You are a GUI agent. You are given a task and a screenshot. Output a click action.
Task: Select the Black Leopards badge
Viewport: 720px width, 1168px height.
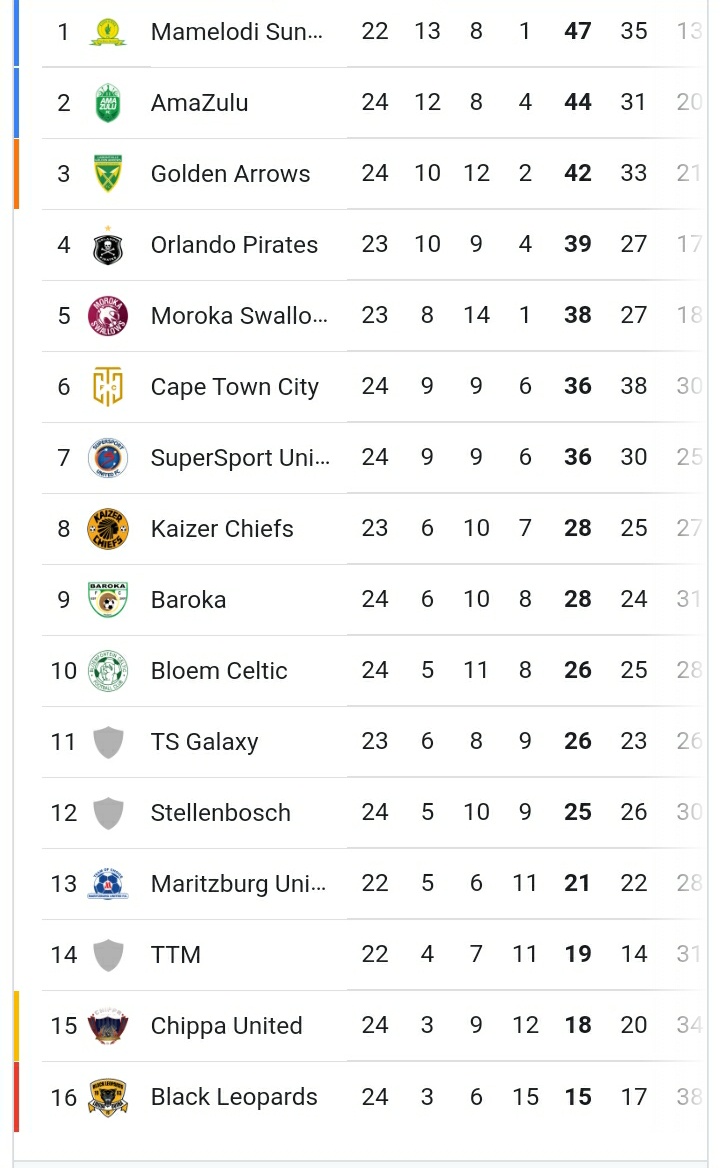pos(108,1097)
